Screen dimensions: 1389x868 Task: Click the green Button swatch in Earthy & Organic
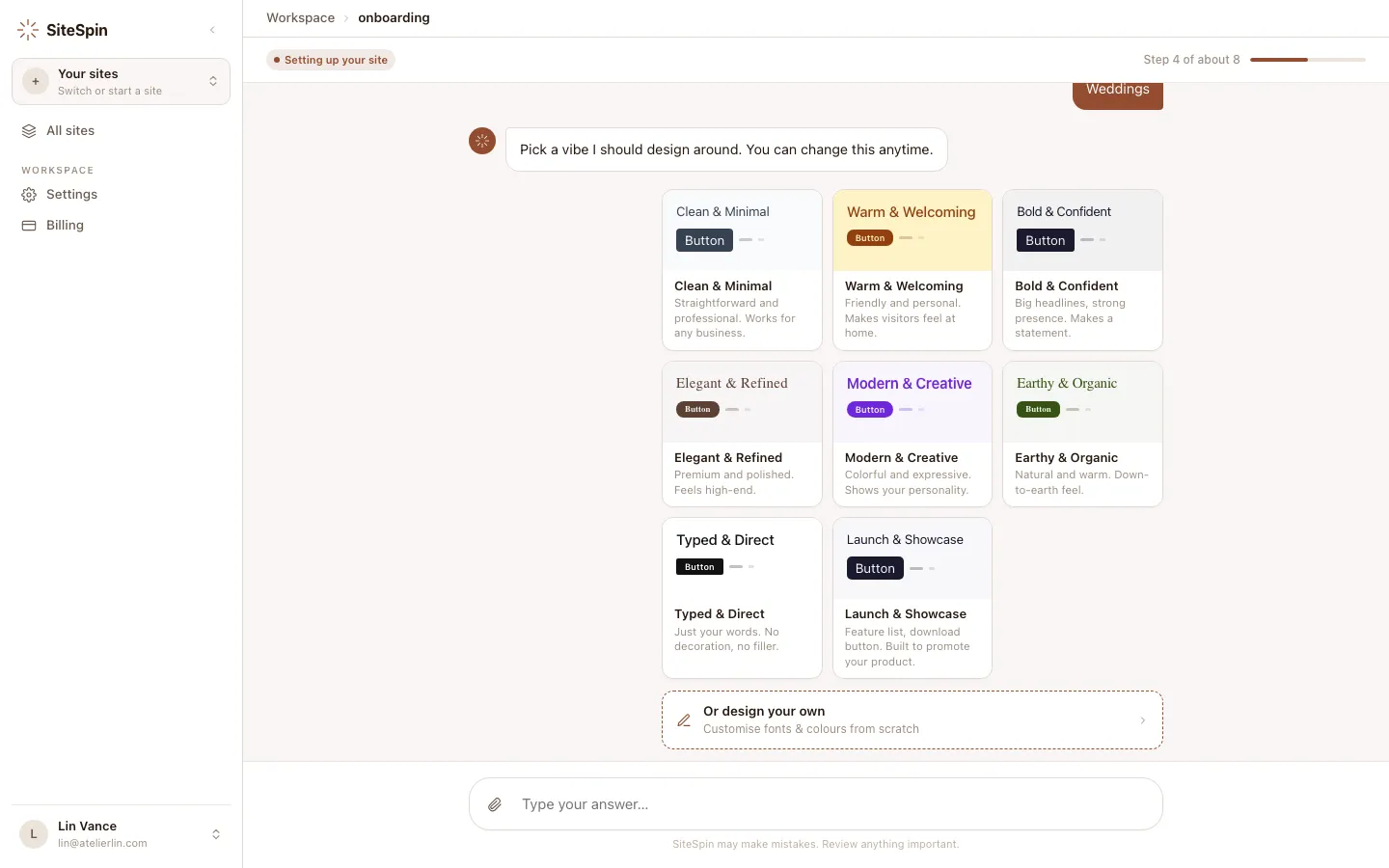1038,410
